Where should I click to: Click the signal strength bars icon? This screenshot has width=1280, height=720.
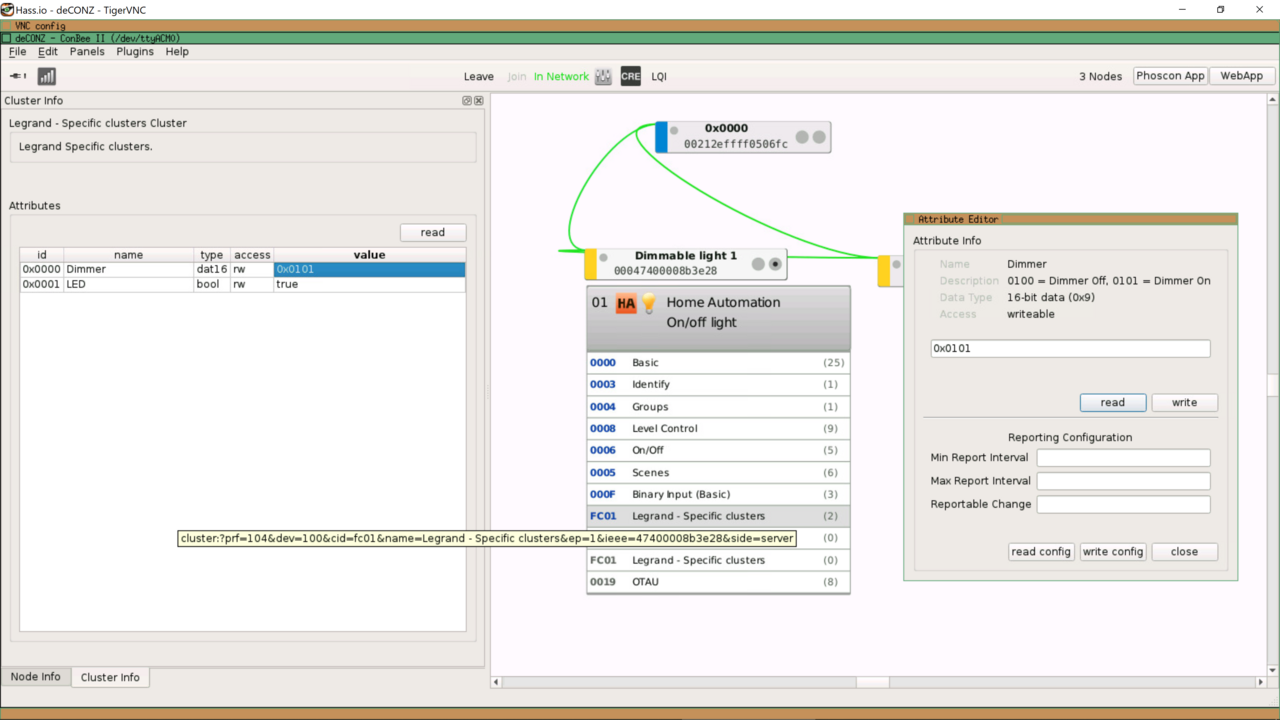click(47, 76)
